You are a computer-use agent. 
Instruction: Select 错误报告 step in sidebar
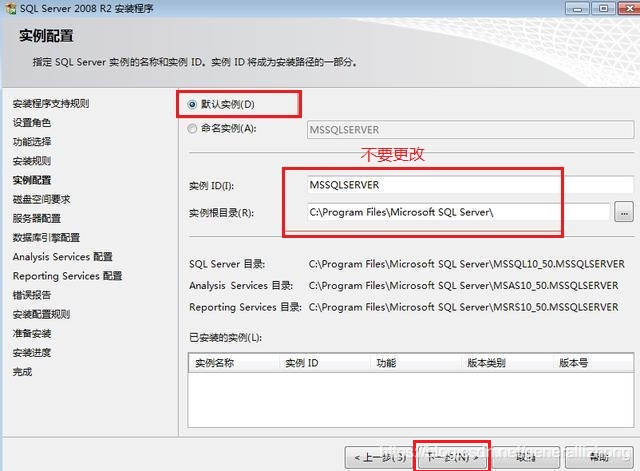32,295
